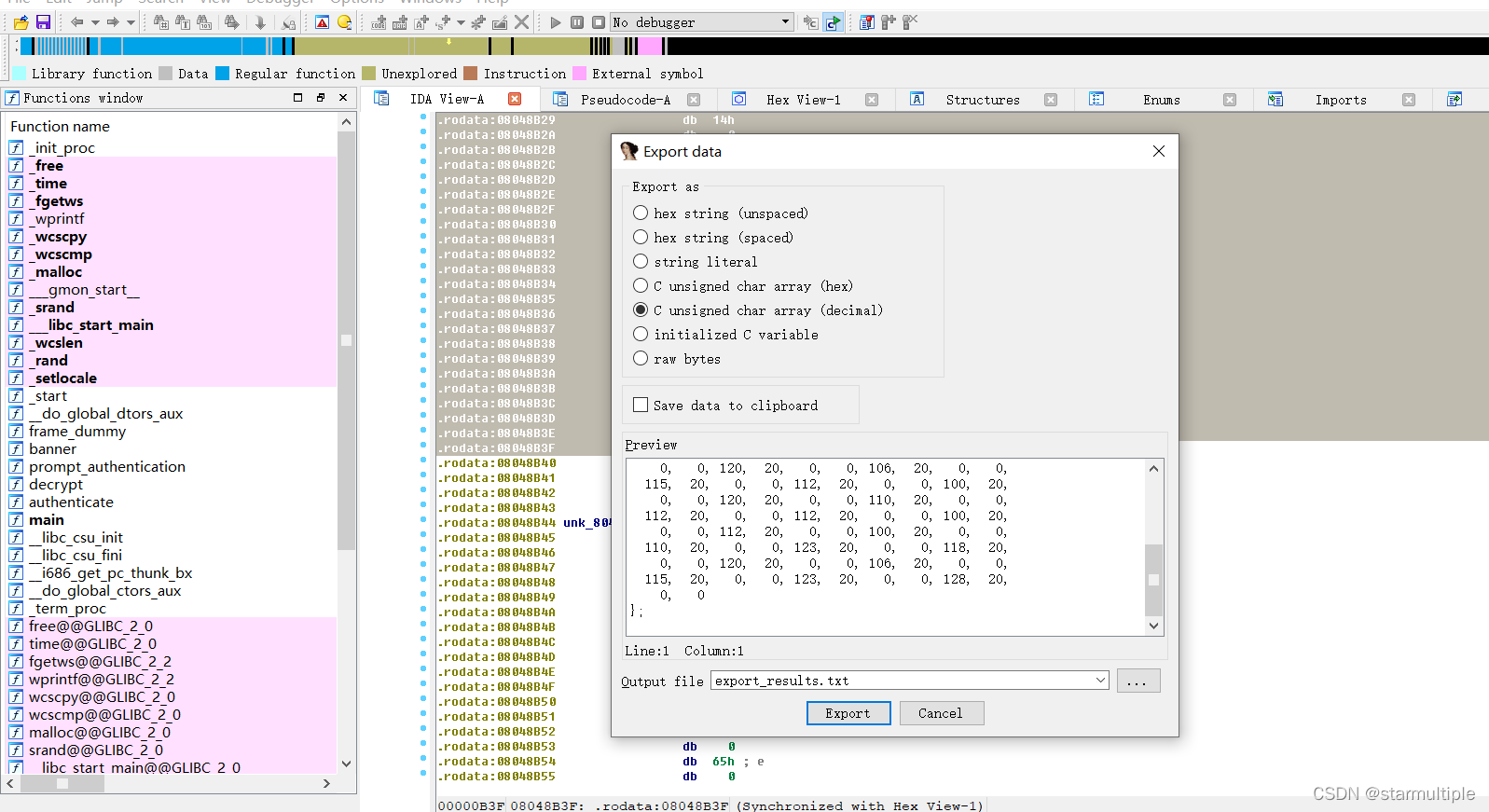
Task: Select the main function in list
Action: pos(47,520)
